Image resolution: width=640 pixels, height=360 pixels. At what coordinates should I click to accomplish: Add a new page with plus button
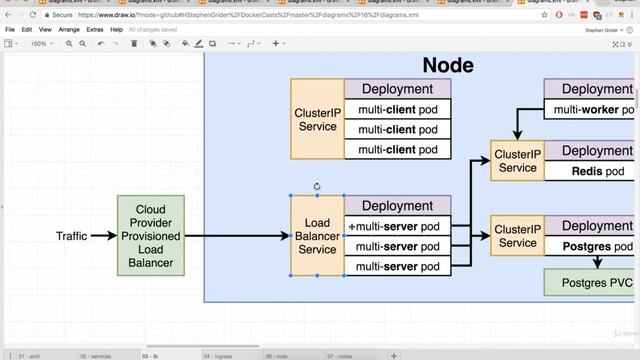394,356
